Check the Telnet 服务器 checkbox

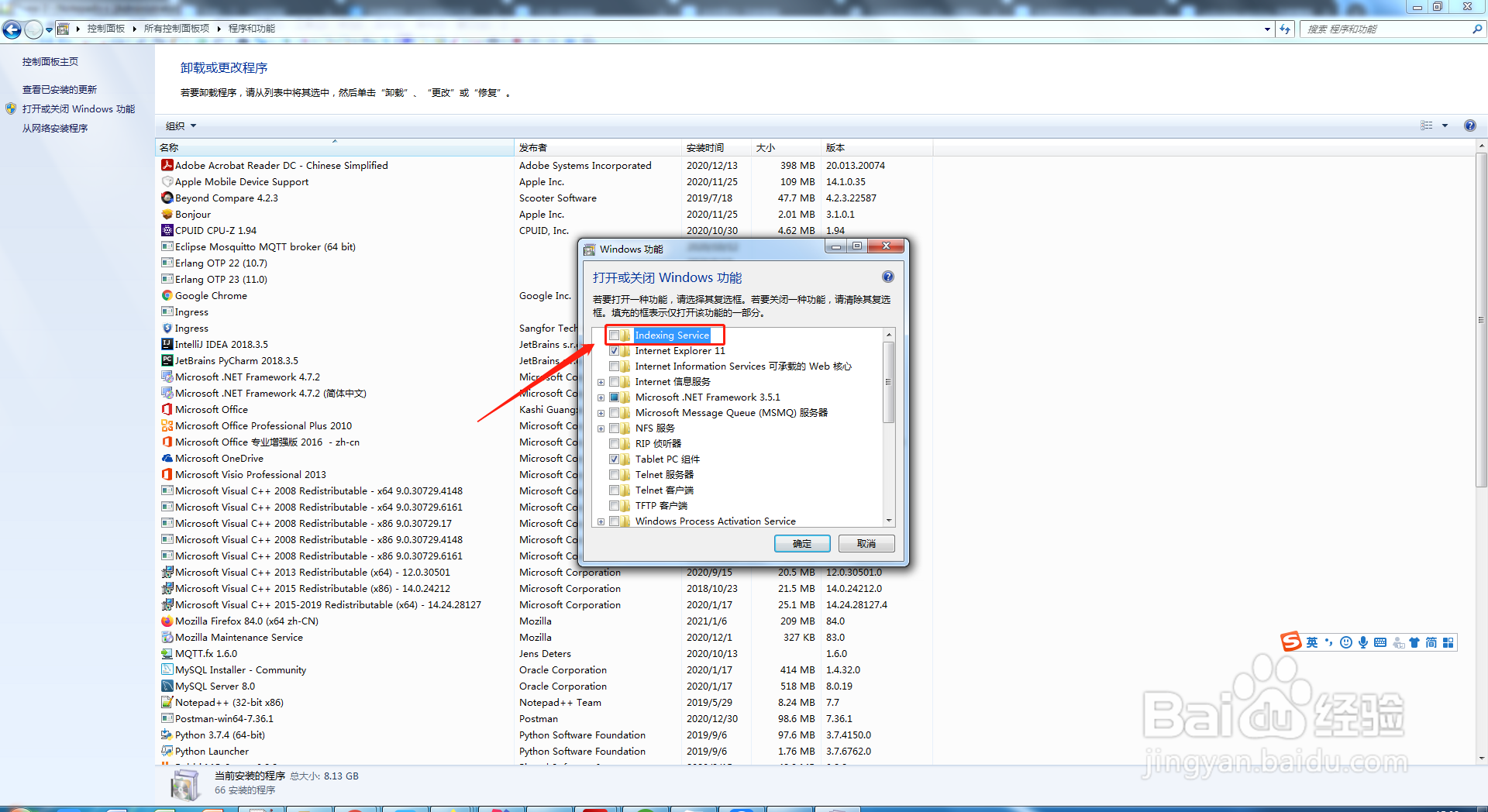(614, 475)
